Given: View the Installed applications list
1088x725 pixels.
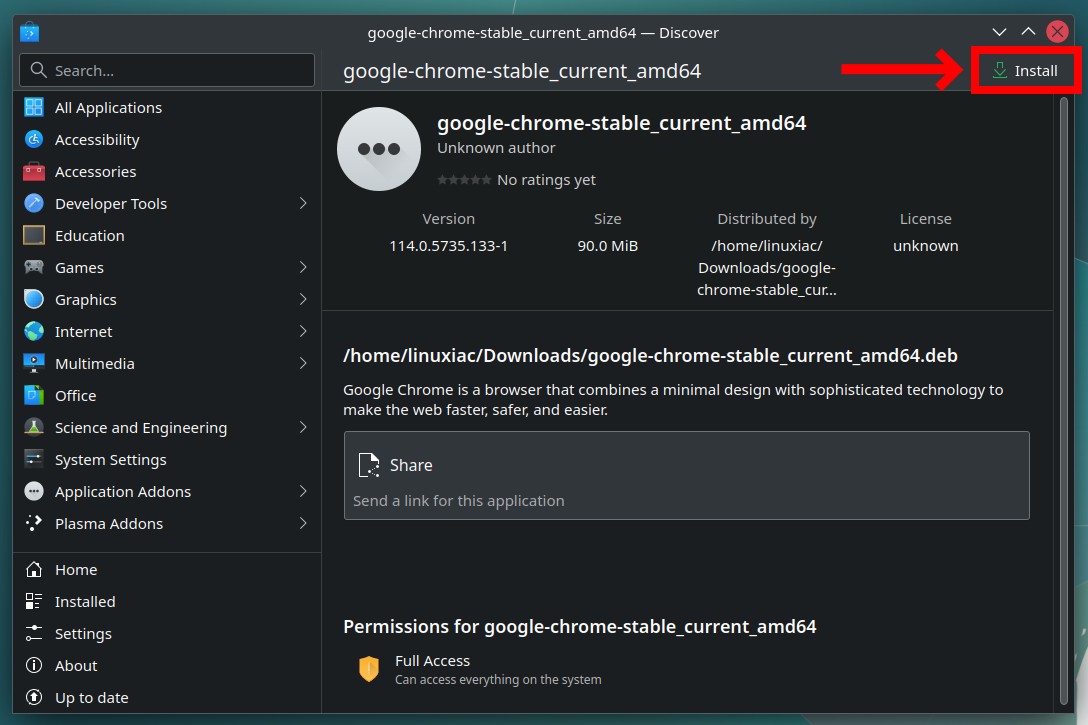Looking at the screenshot, I should [x=167, y=602].
